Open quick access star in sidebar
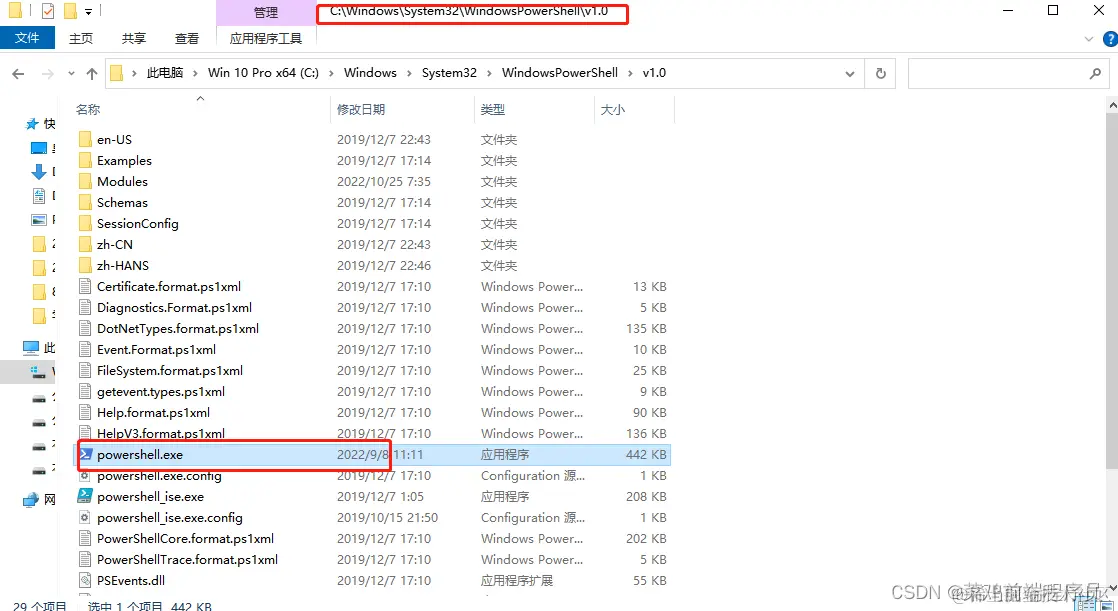 (x=32, y=124)
